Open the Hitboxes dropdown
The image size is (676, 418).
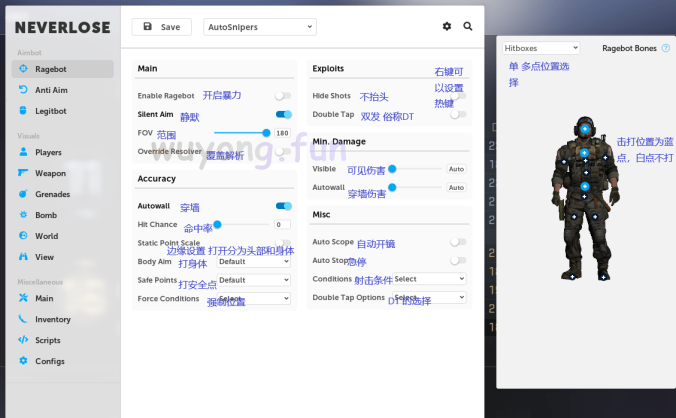click(x=541, y=48)
